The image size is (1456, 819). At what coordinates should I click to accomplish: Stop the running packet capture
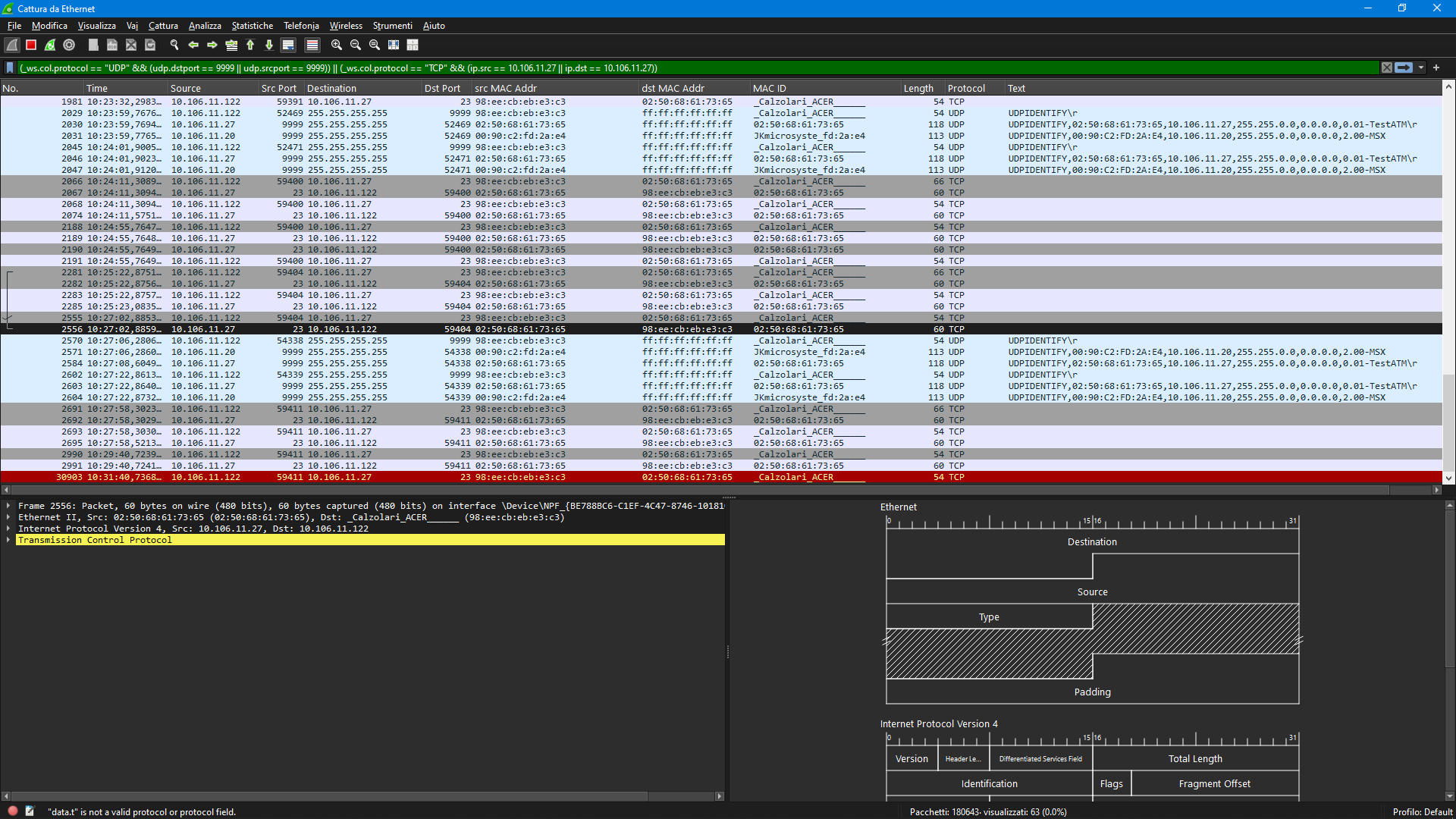pyautogui.click(x=31, y=45)
